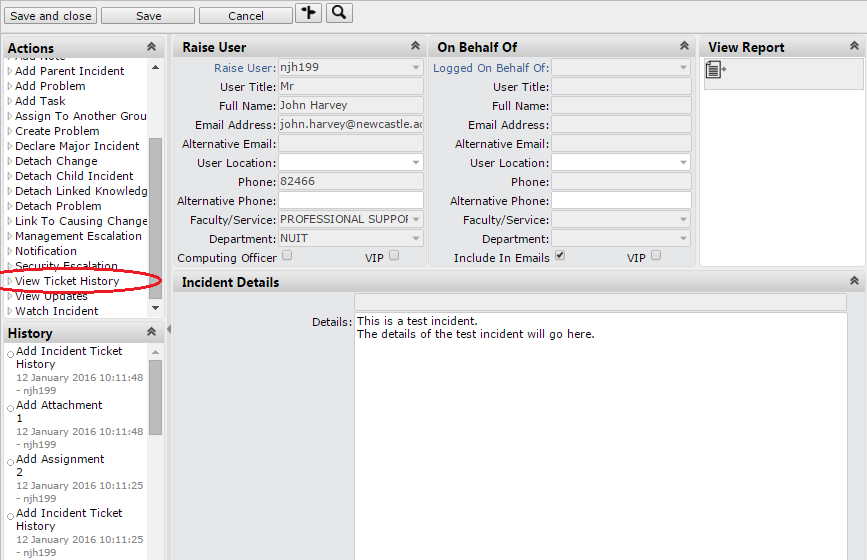Collapse the Raise User panel
The height and width of the screenshot is (560, 867).
pyautogui.click(x=415, y=46)
